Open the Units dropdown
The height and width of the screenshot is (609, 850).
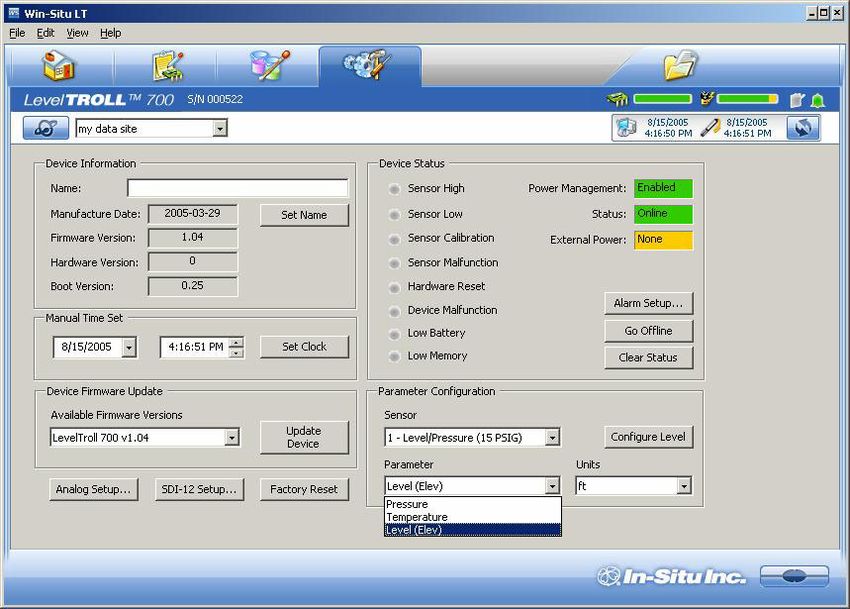[x=684, y=485]
